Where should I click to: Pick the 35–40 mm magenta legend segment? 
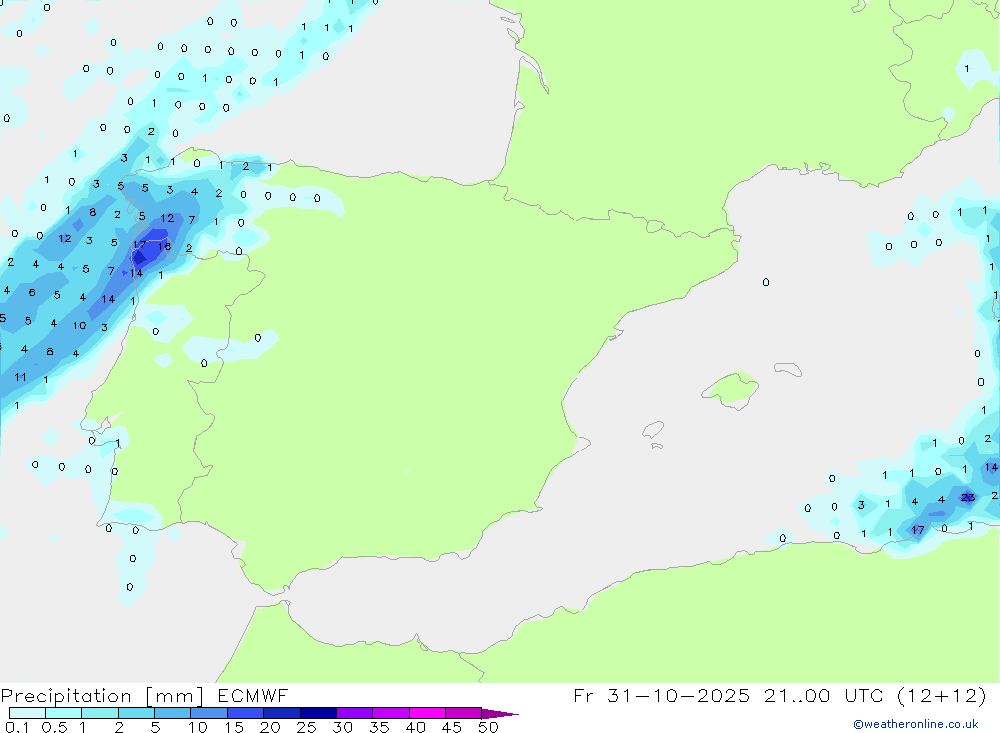tap(391, 713)
